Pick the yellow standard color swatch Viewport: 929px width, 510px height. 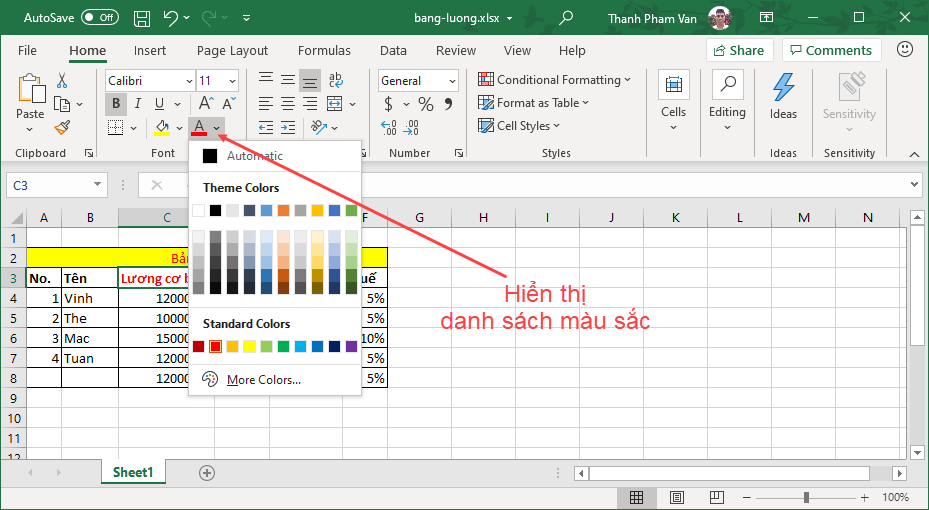[x=249, y=346]
